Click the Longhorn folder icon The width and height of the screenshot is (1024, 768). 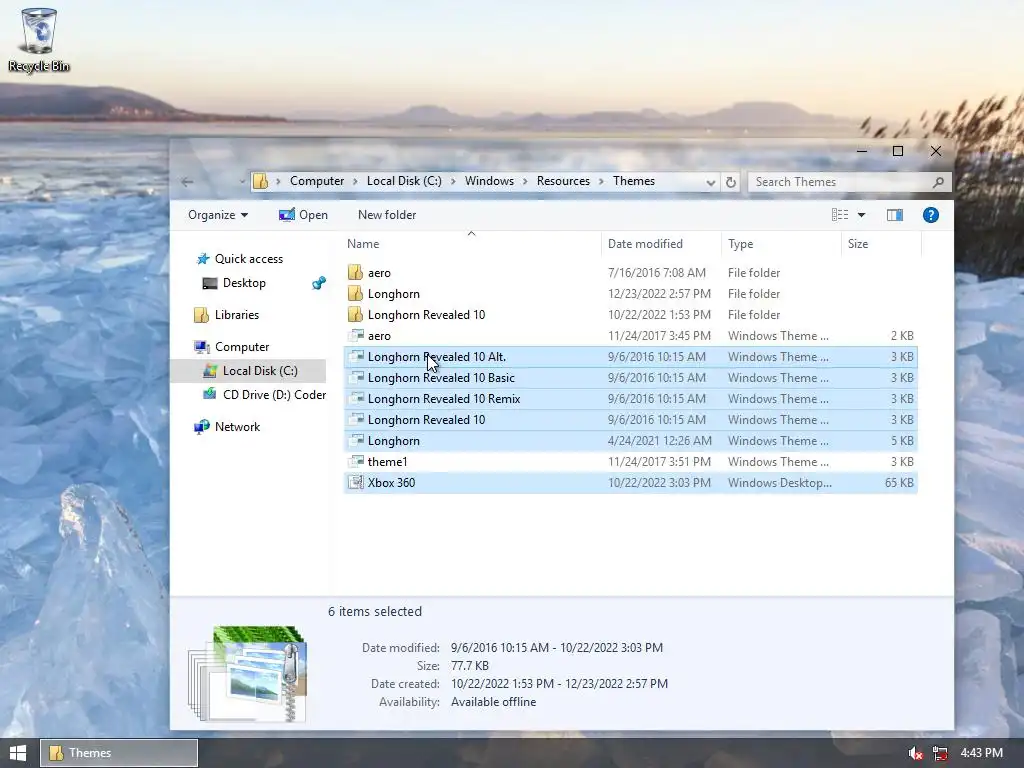[355, 293]
